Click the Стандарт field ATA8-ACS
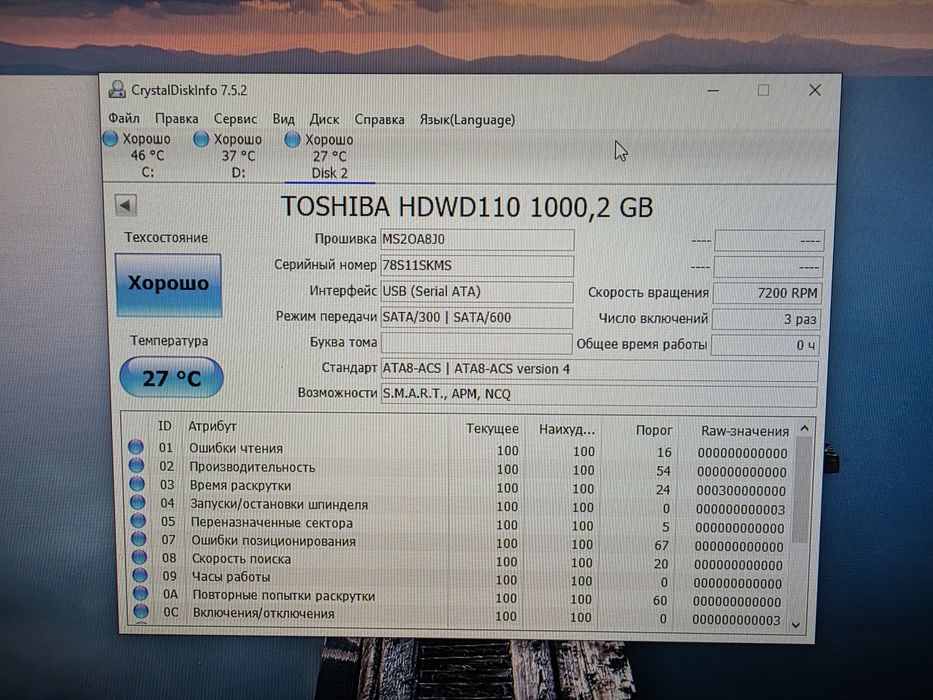The width and height of the screenshot is (933, 700). [599, 370]
